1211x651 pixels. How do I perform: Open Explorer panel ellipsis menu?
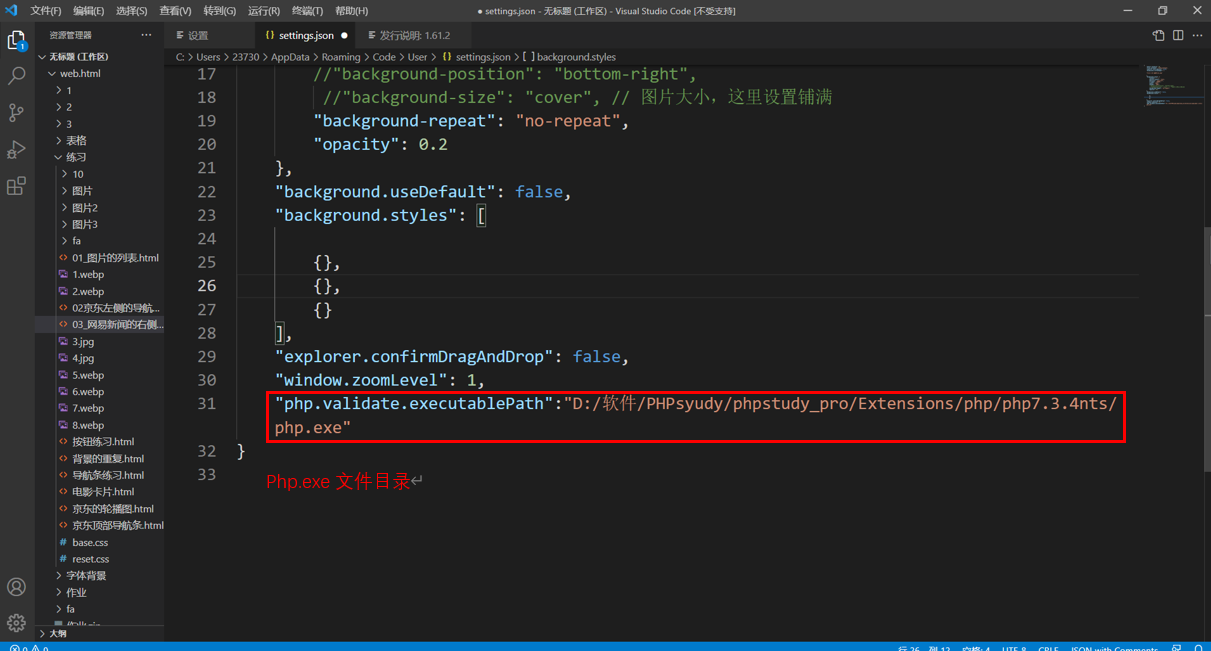pos(146,35)
